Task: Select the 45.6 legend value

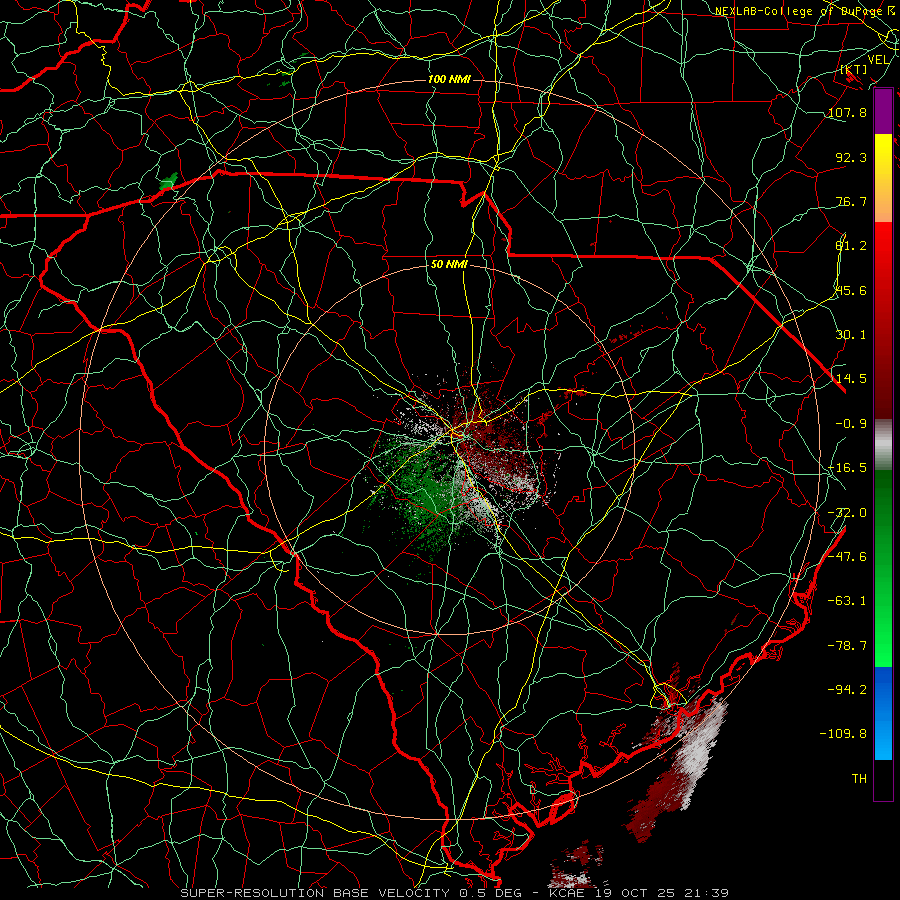Action: (851, 290)
